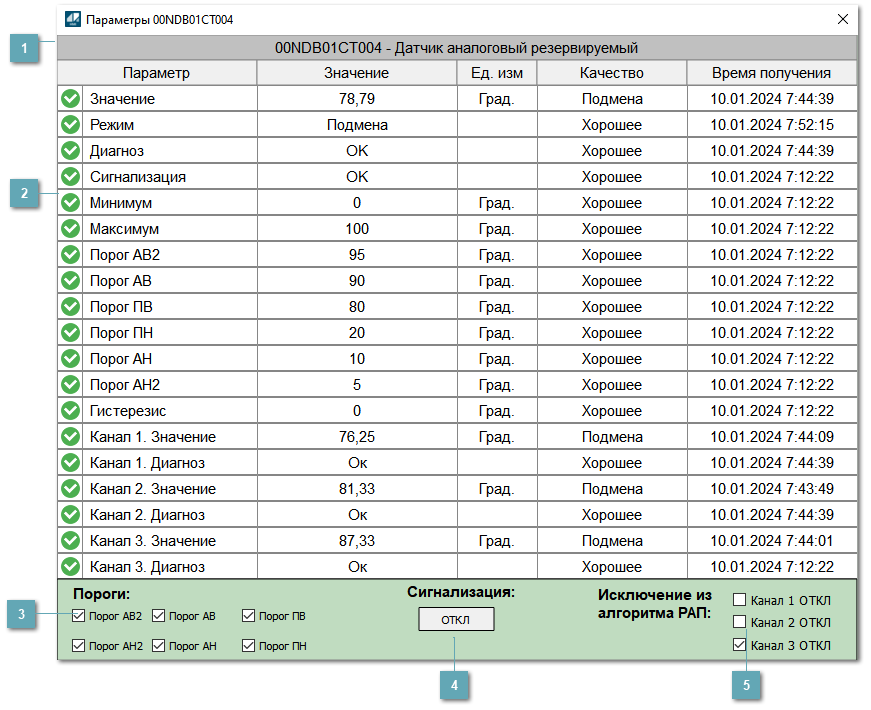The image size is (871, 710).
Task: Click the green status icon beside Значение row
Action: click(70, 99)
